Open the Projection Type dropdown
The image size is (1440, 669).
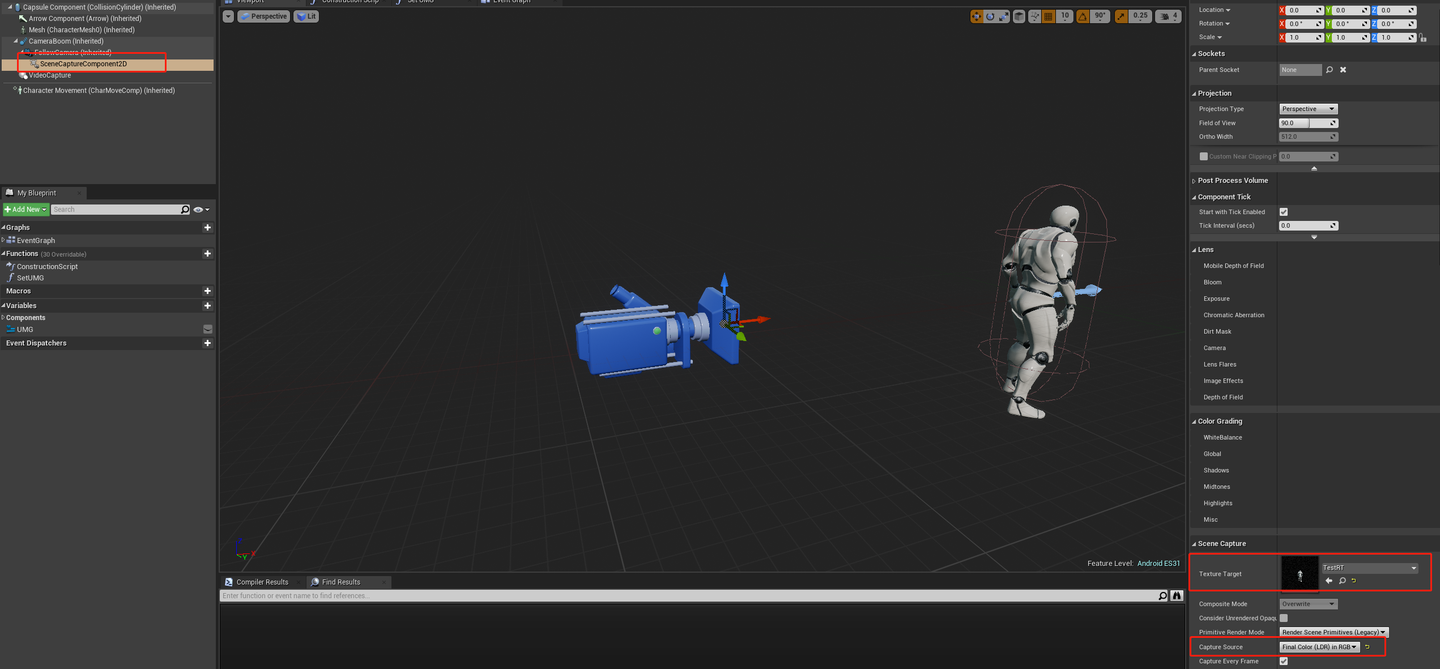coord(1308,108)
